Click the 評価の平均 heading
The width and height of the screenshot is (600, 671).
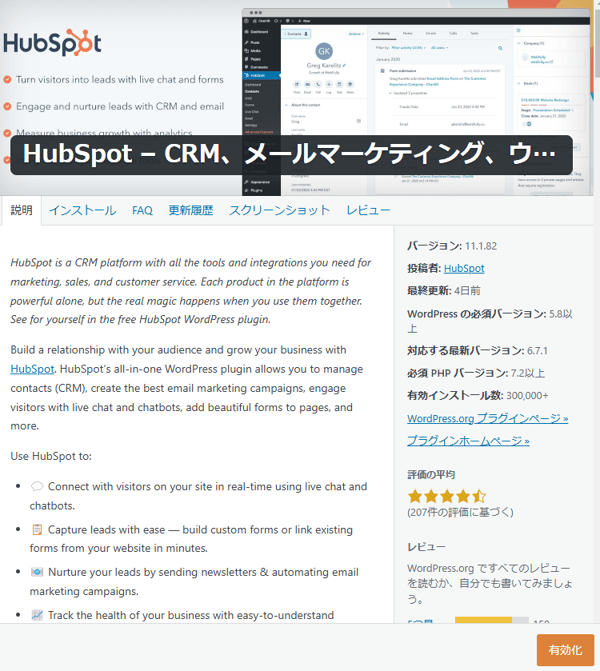coord(431,475)
